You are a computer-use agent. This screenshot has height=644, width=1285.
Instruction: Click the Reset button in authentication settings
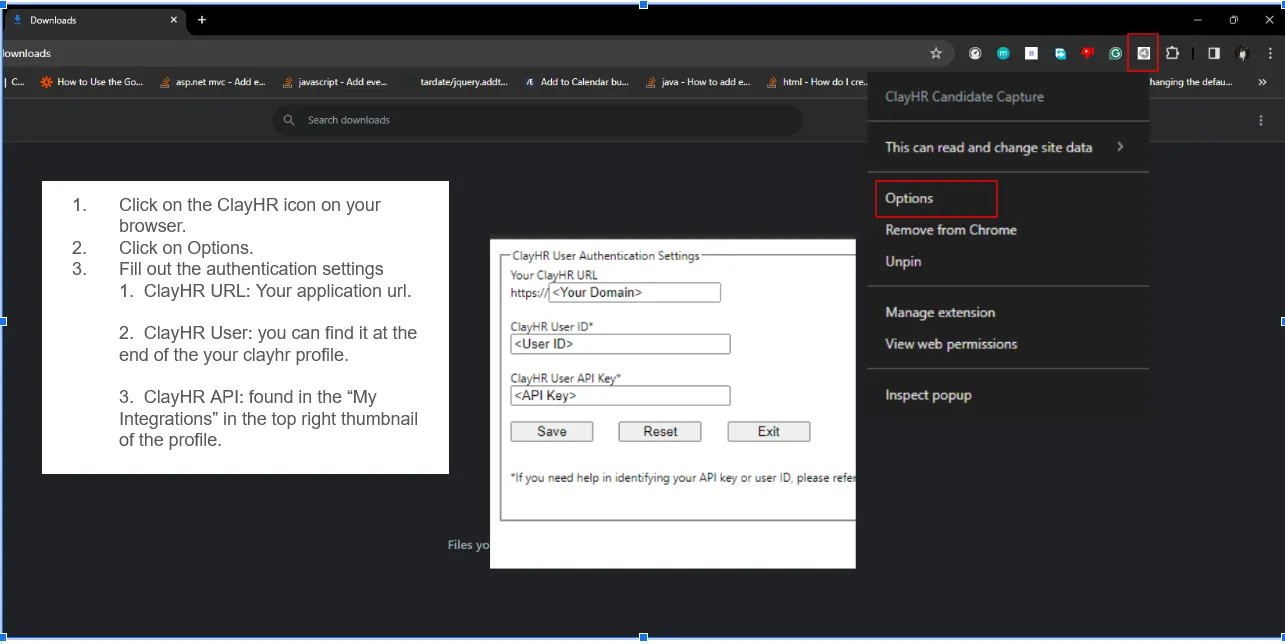pos(660,432)
